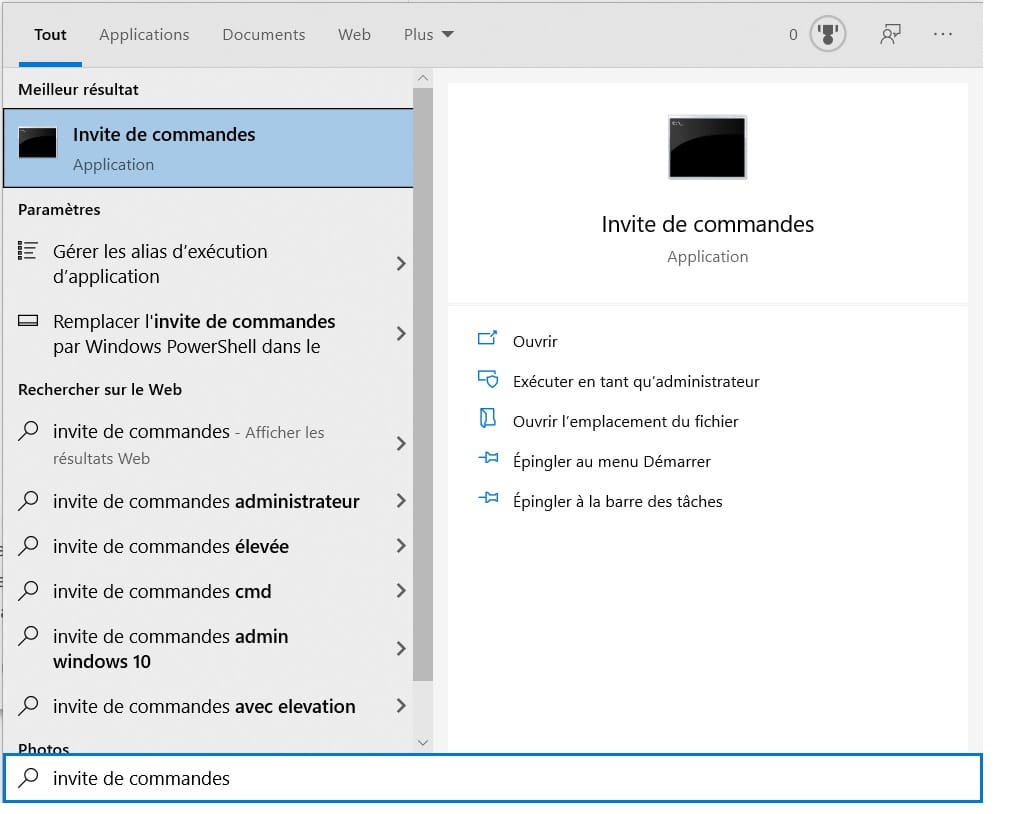The width and height of the screenshot is (1013, 814).
Task: Click the small Command Prompt icon in best result
Action: coord(37,143)
